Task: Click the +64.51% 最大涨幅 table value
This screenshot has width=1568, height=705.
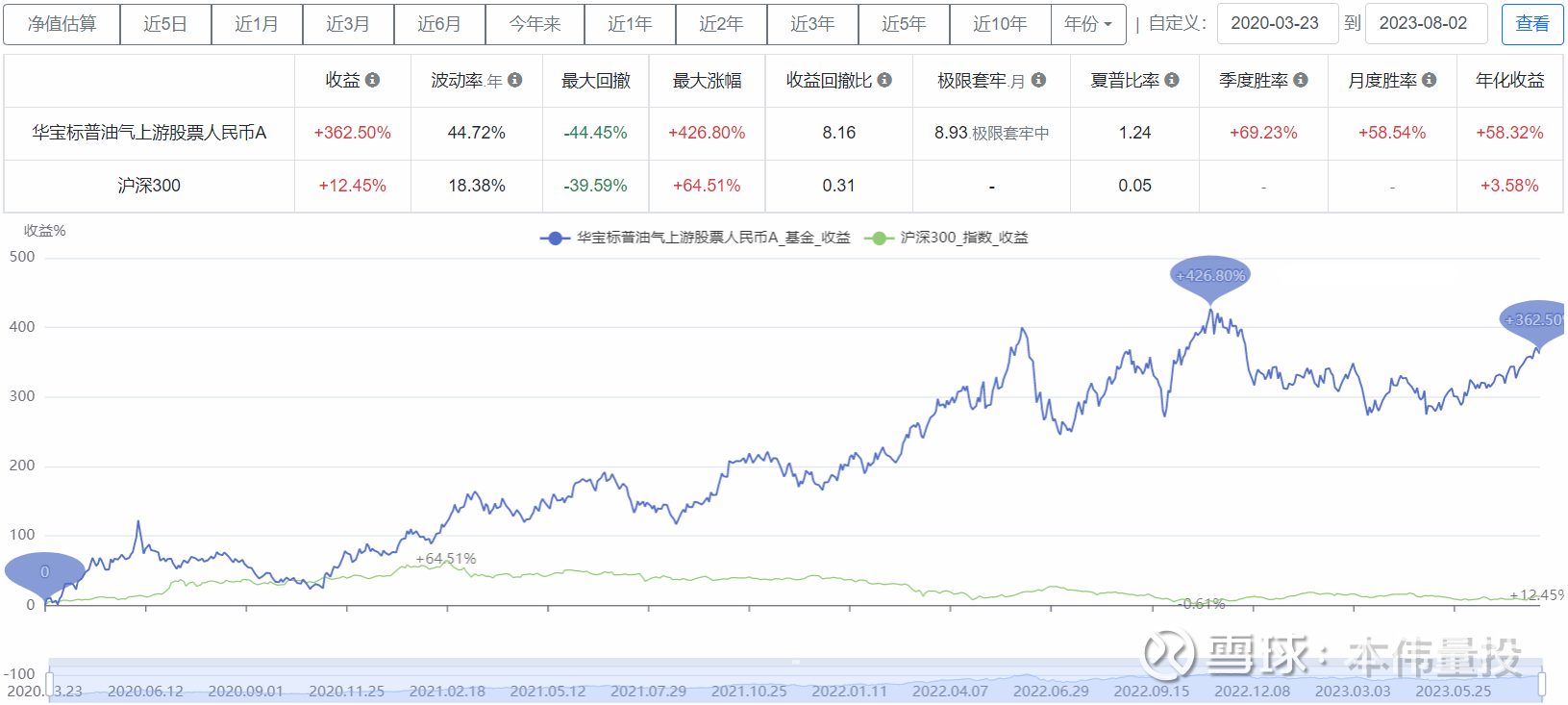Action: pos(707,186)
